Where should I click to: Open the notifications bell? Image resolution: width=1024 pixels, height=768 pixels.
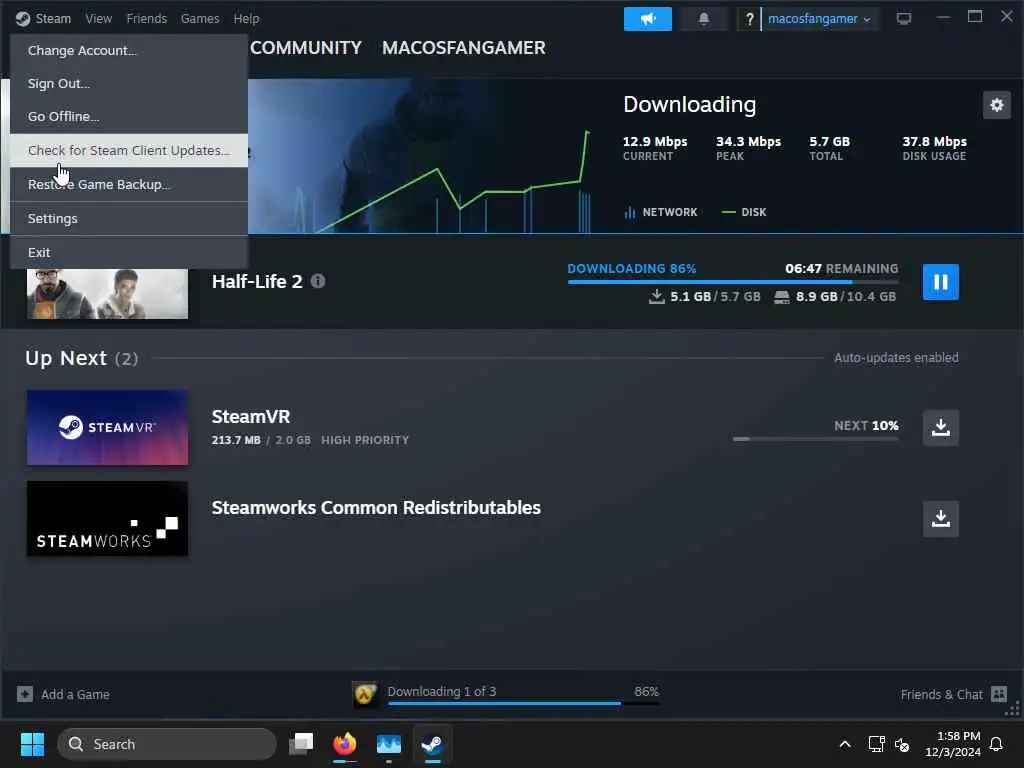click(x=703, y=19)
